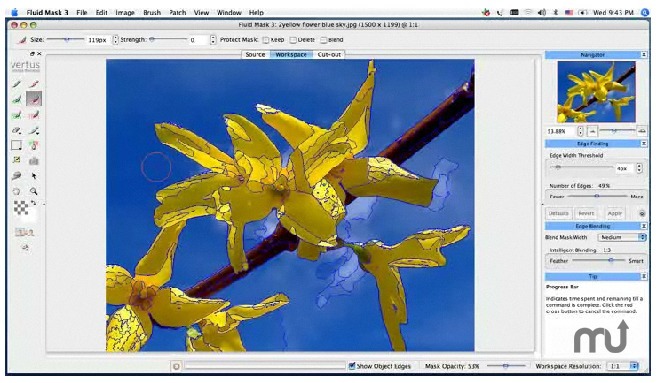Image resolution: width=659 pixels, height=383 pixels.
Task: Click the Bluetooth icon in the menu bar
Action: pyautogui.click(x=555, y=13)
